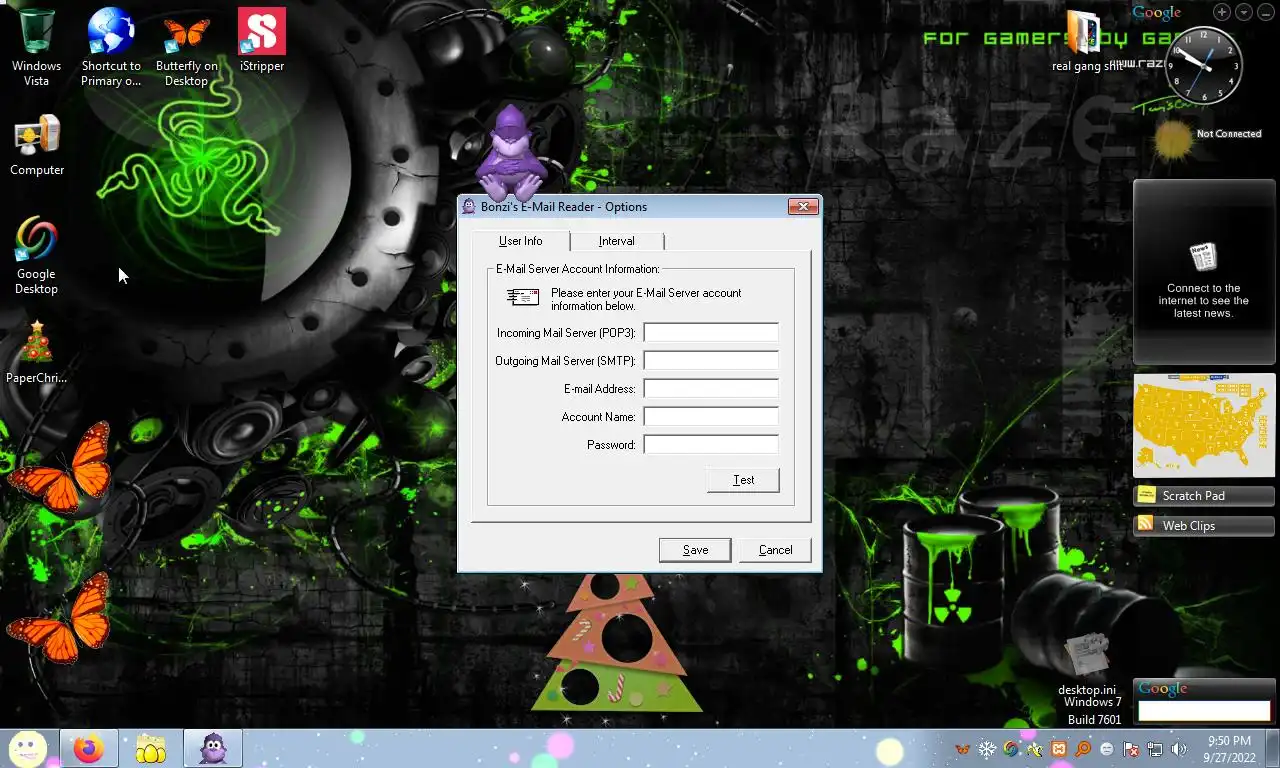Open the yellow folder app on taskbar

[150, 748]
